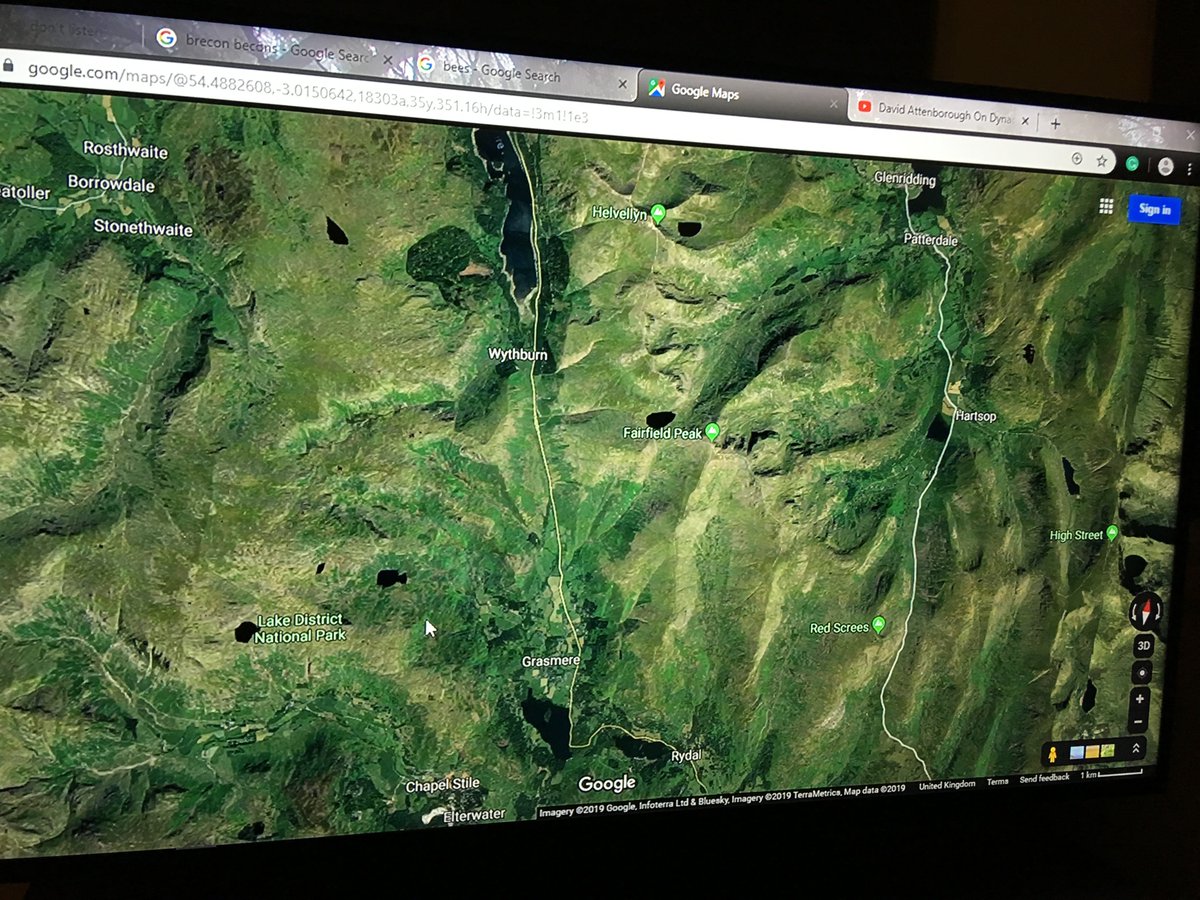Image resolution: width=1200 pixels, height=900 pixels.
Task: Click the 1 km scale bar
Action: point(1110,773)
